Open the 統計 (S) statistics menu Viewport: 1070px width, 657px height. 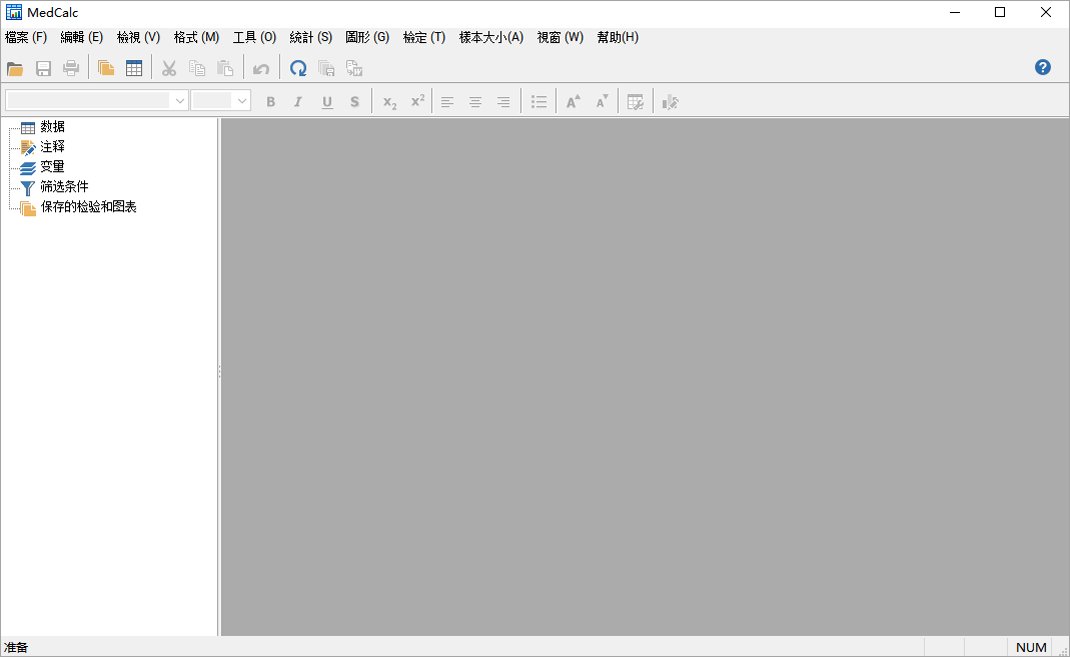310,38
